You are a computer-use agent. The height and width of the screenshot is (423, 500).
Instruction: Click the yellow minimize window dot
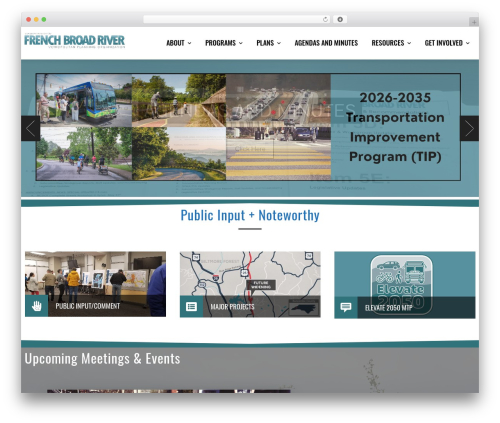pyautogui.click(x=36, y=19)
